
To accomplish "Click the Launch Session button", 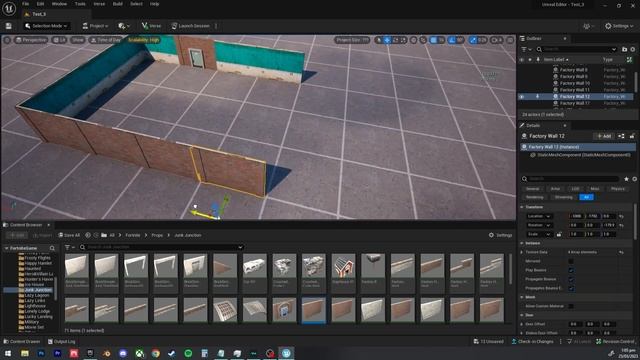I will click(x=190, y=26).
